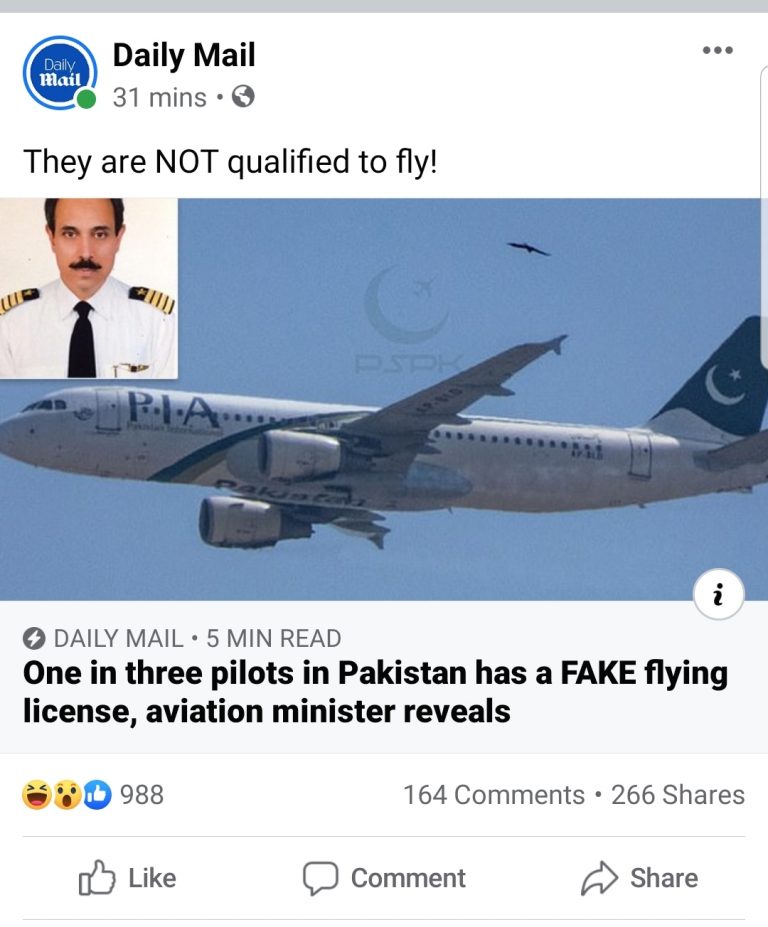Open the 31 mins timestamp link

(160, 98)
